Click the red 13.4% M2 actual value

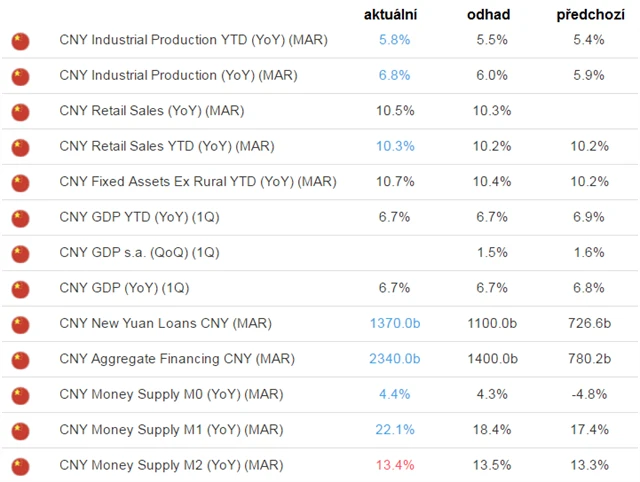pyautogui.click(x=394, y=466)
